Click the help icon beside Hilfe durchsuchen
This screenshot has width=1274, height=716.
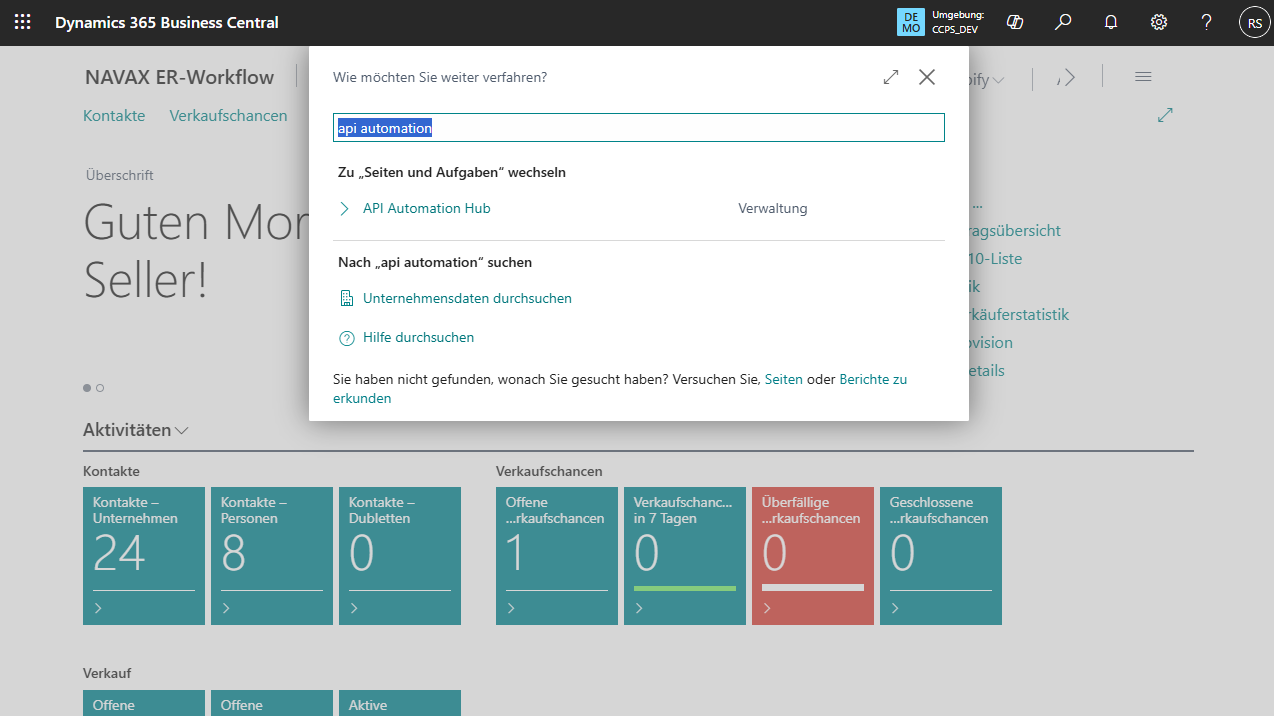pyautogui.click(x=347, y=338)
